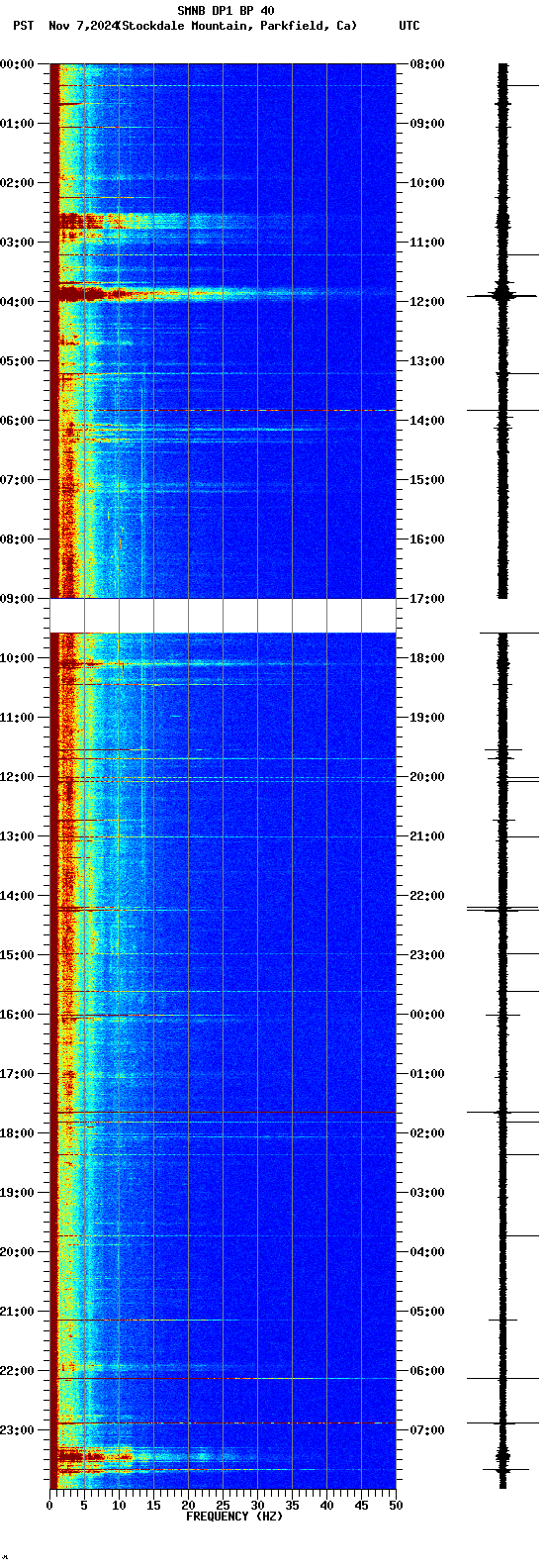Select the "02:00" label on the UTC axis
Viewport: 546px width, 1568px height.
pyautogui.click(x=427, y=1133)
